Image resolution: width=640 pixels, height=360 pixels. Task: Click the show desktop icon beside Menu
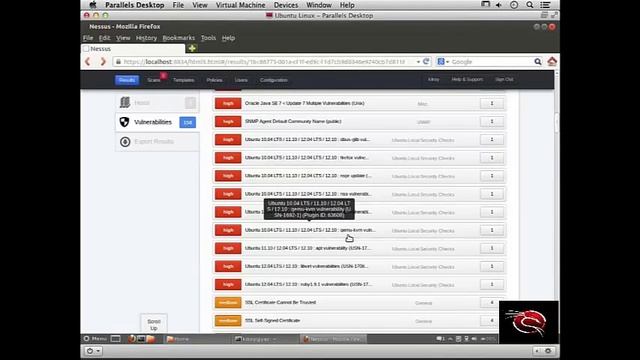coord(116,339)
